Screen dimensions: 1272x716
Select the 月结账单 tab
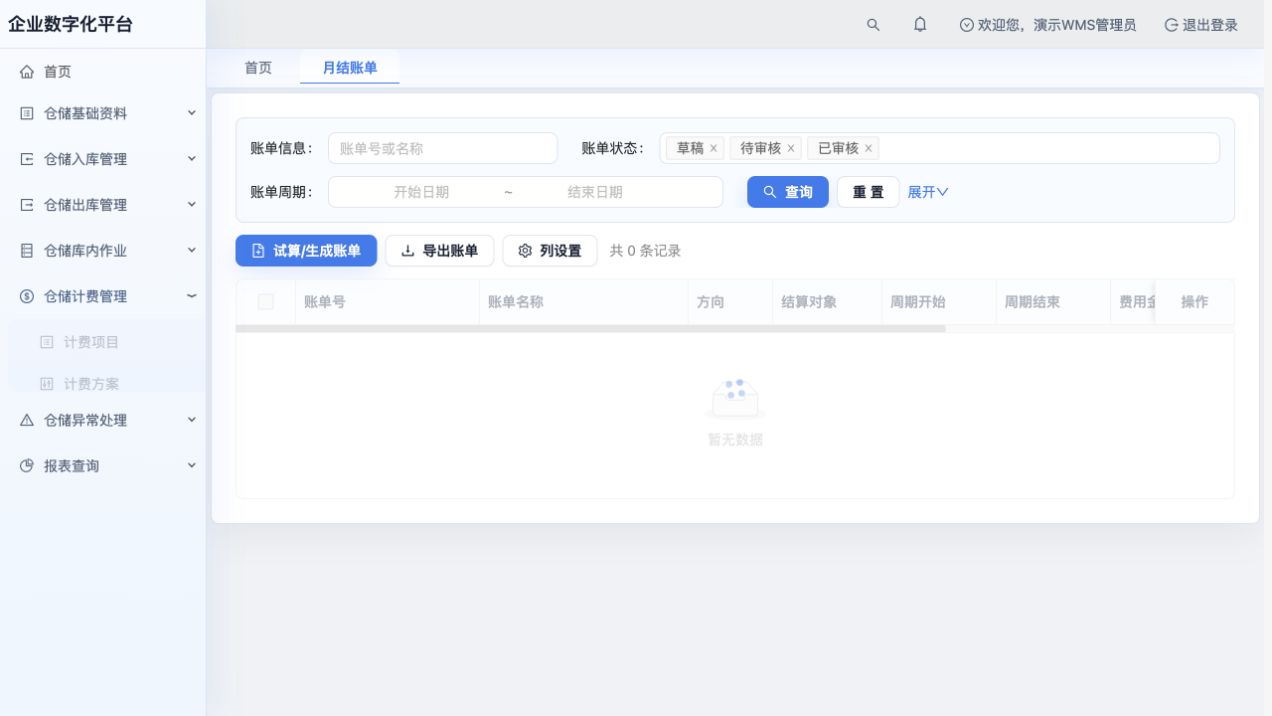pyautogui.click(x=350, y=68)
